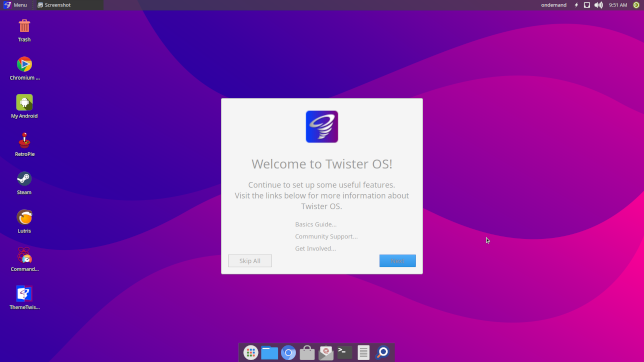The height and width of the screenshot is (362, 644).
Task: Launch Lutris from the desktop
Action: [x=24, y=217]
